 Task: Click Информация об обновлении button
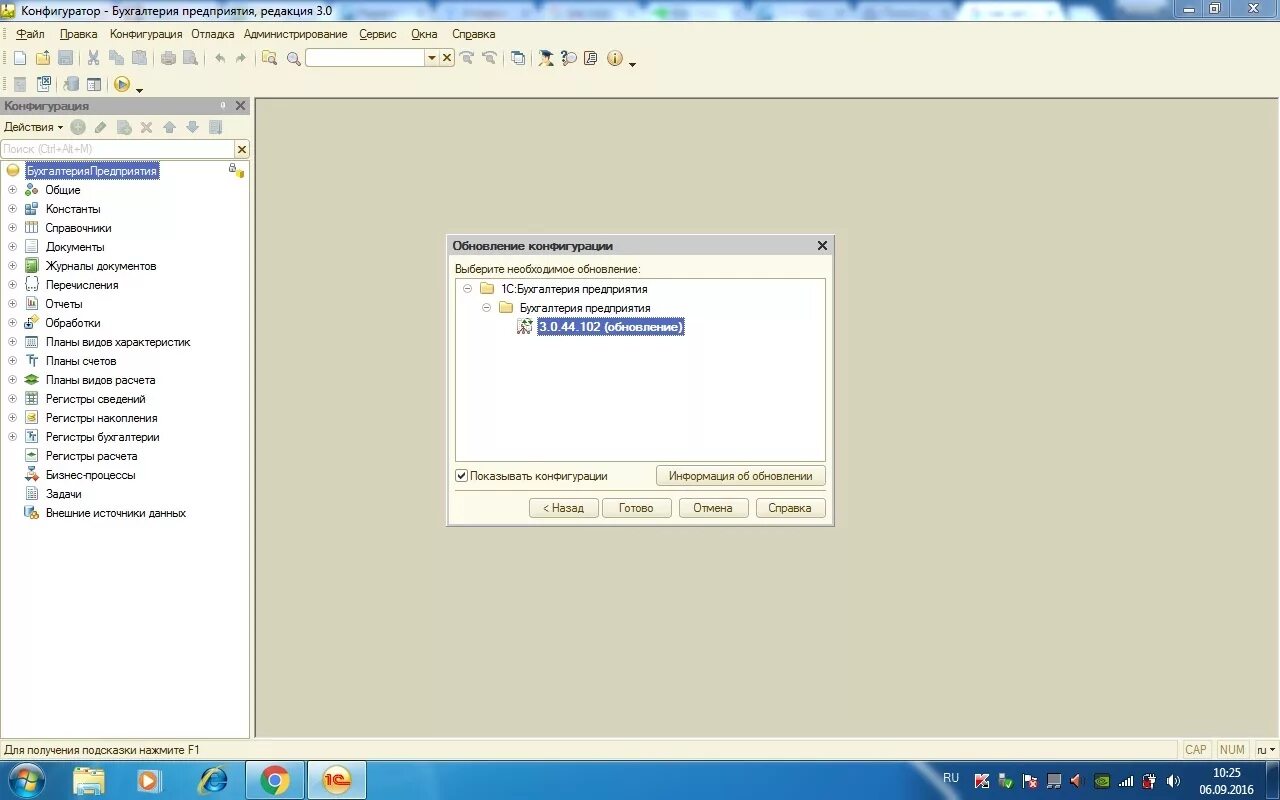741,476
